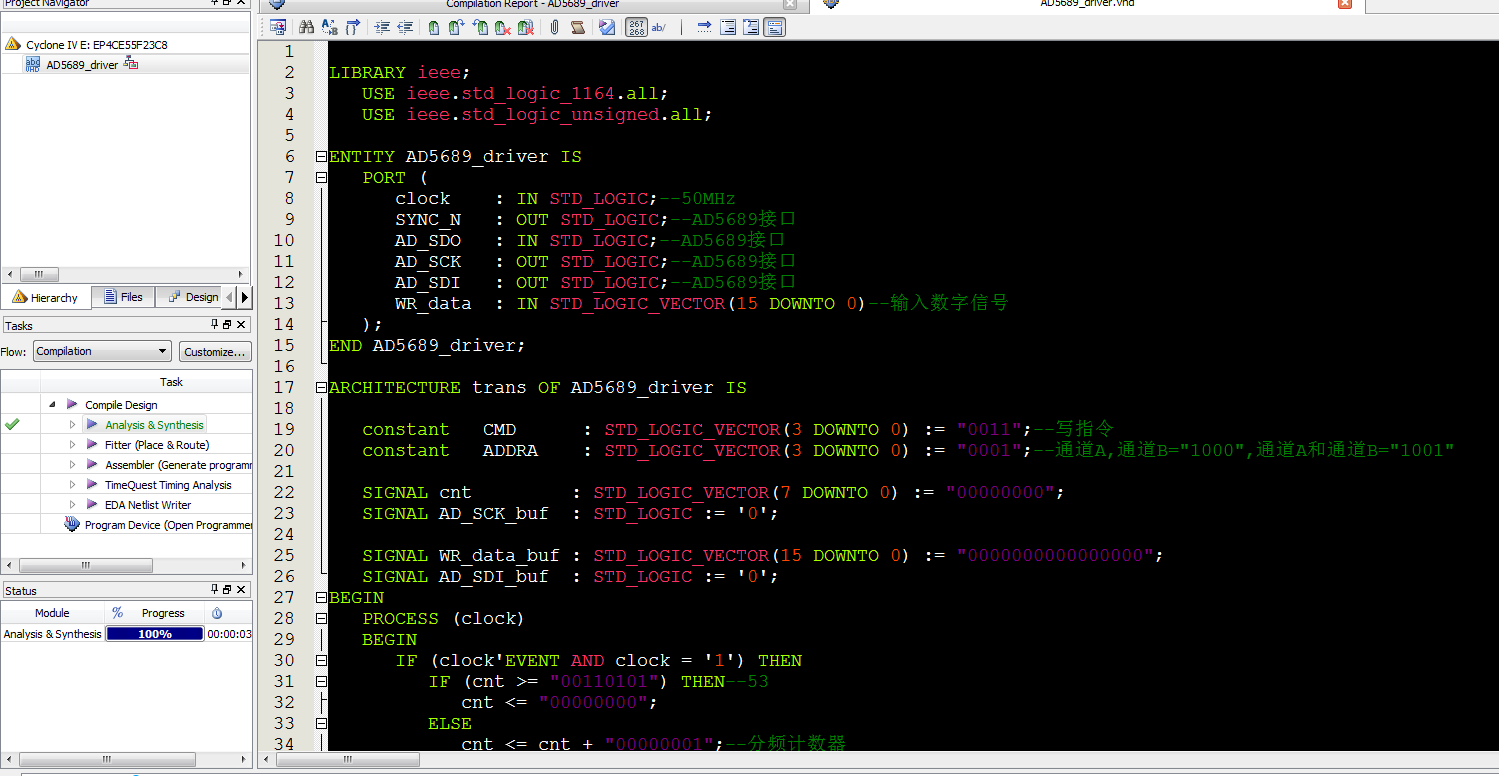Image resolution: width=1499 pixels, height=776 pixels.
Task: Toggle the highlighted rightmost toolbar view button
Action: 774,27
